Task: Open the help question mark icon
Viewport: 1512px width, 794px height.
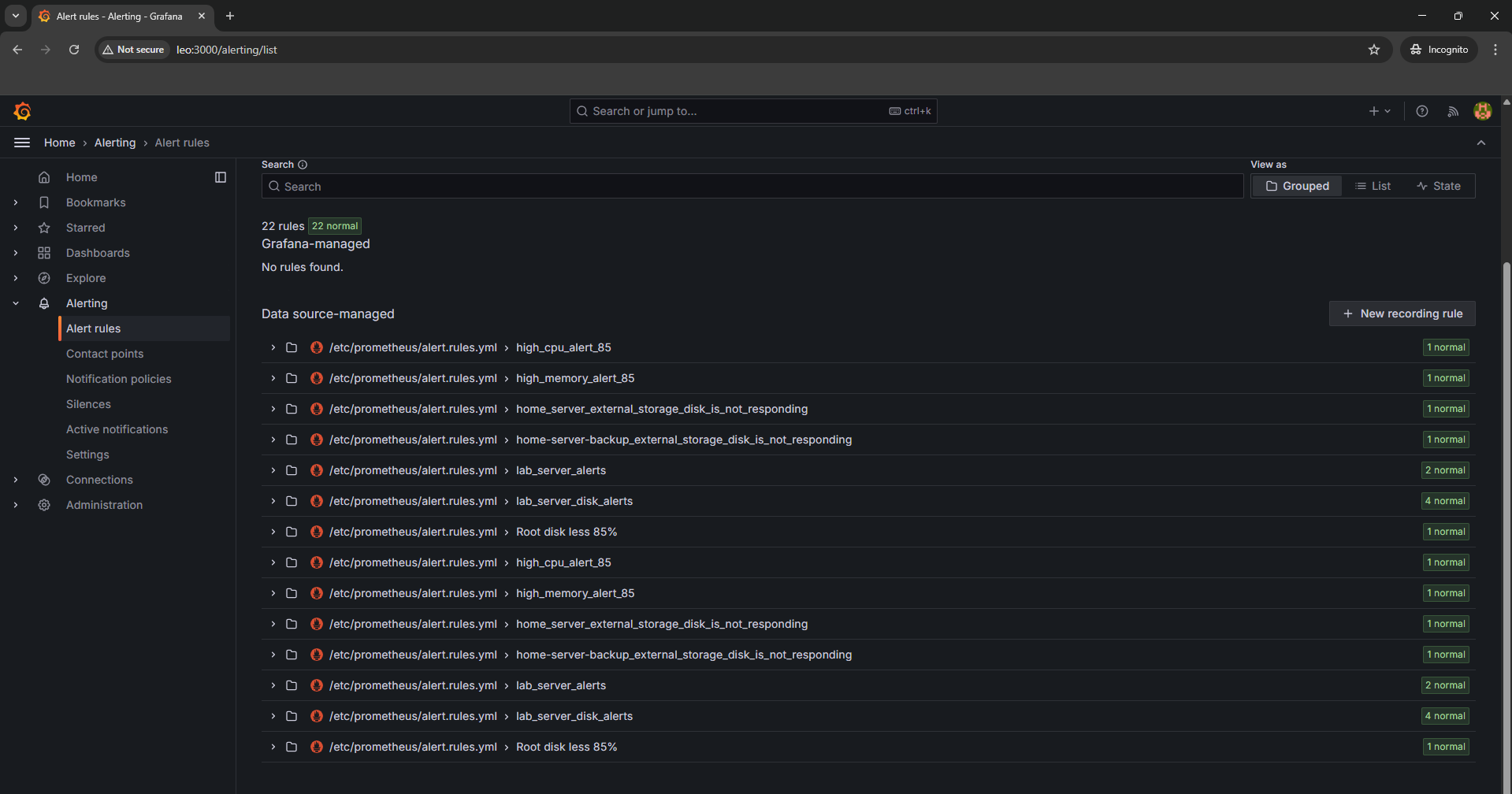Action: tap(1421, 111)
